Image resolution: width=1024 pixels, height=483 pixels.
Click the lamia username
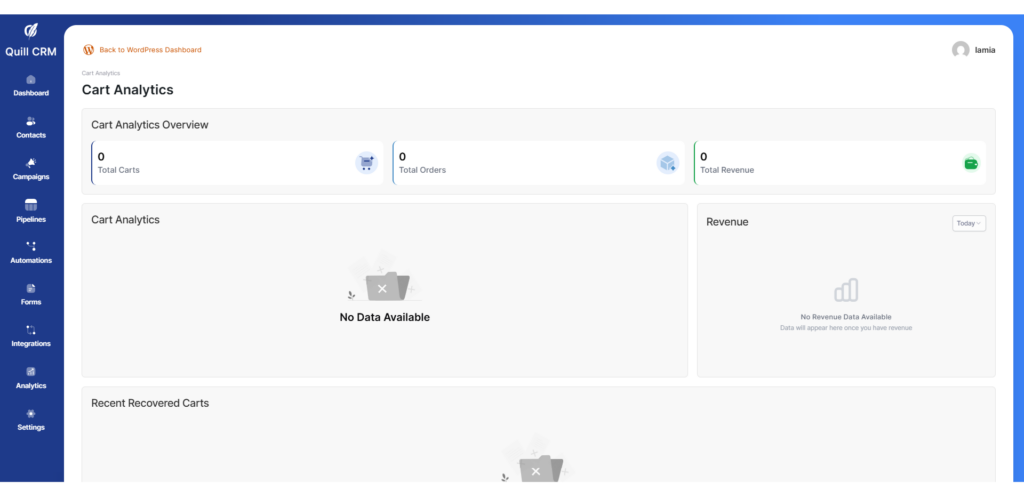985,49
